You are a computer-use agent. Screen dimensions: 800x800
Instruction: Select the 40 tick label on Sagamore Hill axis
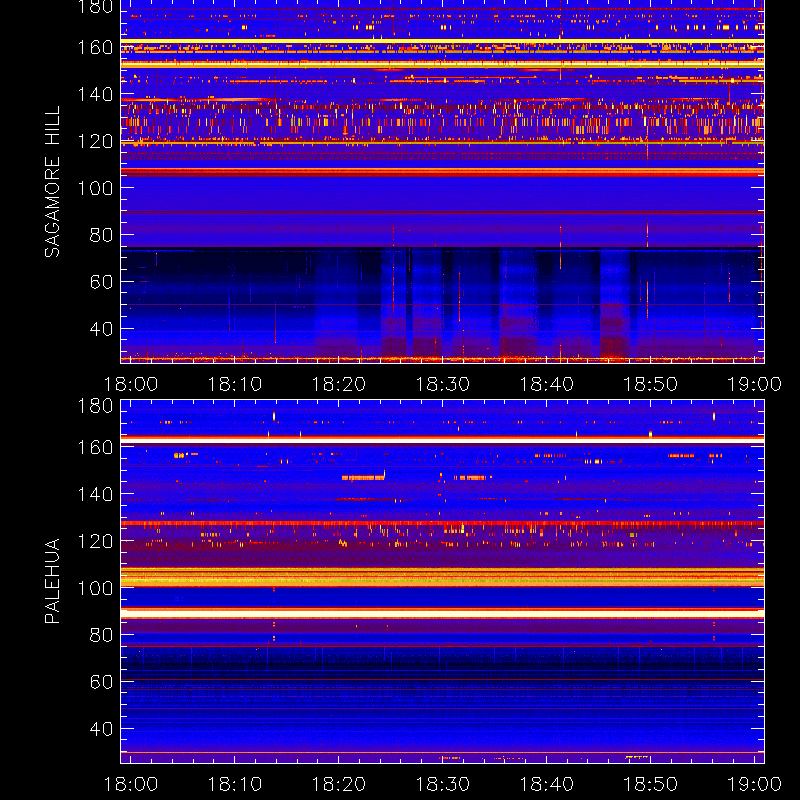point(102,329)
